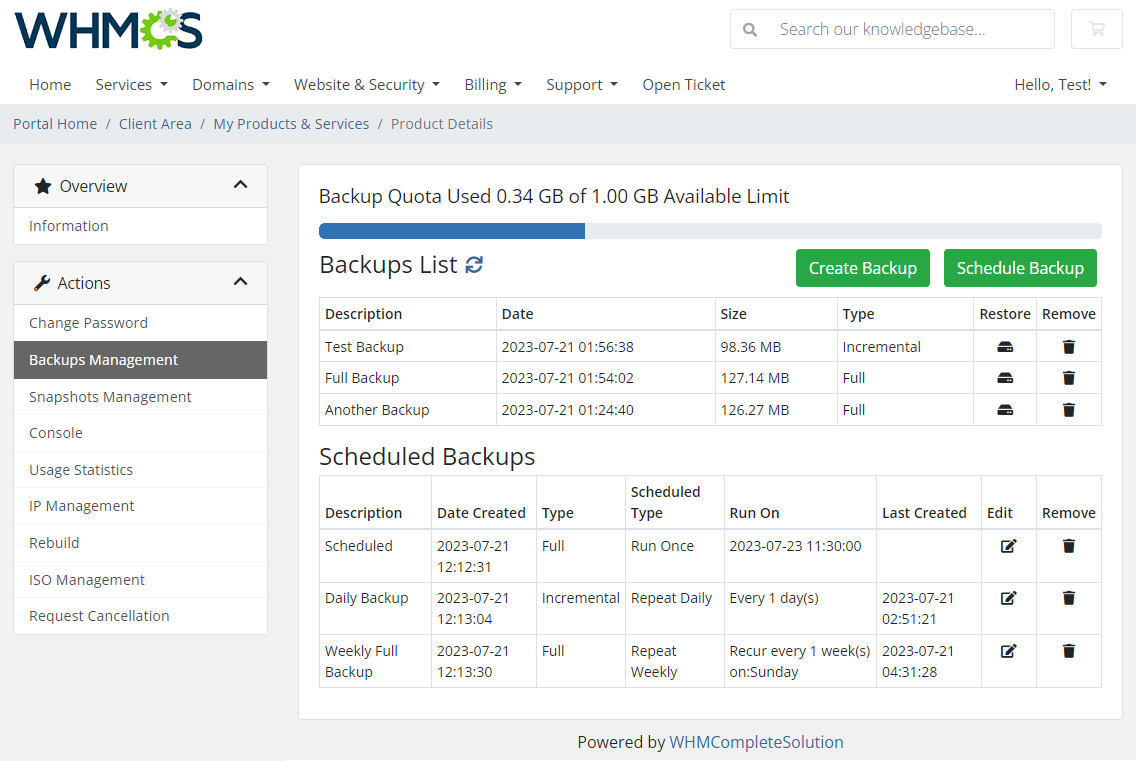Viewport: 1136px width, 761px height.
Task: Edit the Daily Backup schedule
Action: [x=1008, y=597]
